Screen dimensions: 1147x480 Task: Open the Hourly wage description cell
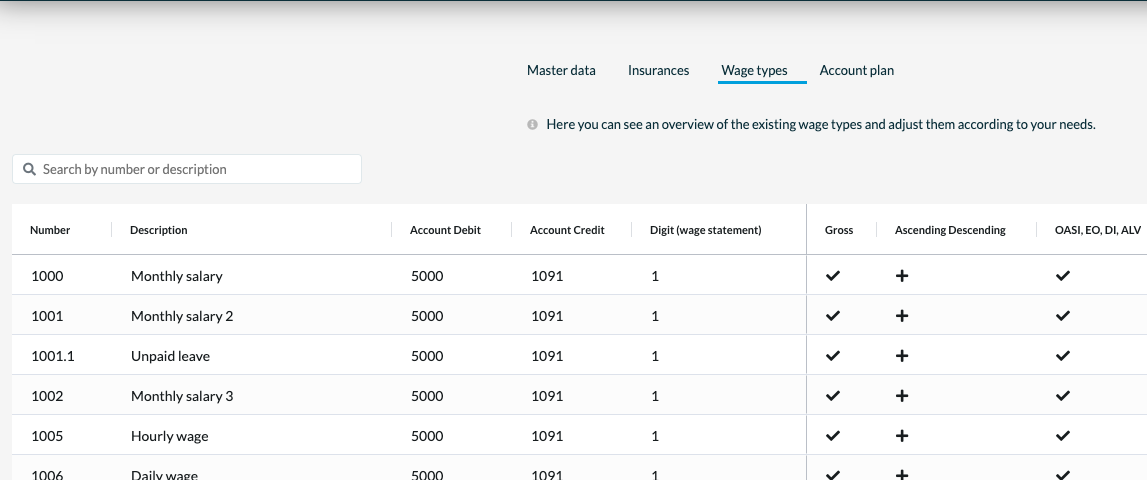170,437
